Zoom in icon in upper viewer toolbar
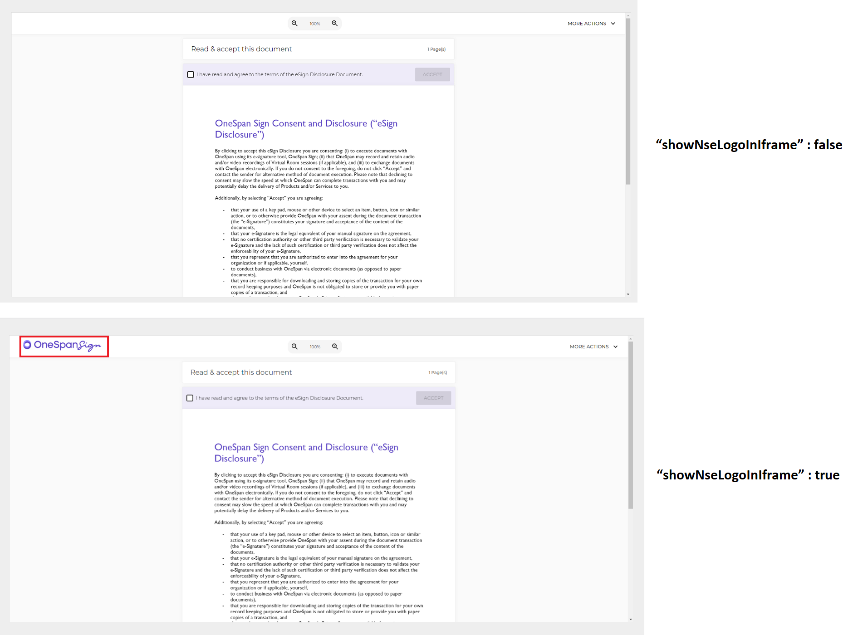Image resolution: width=853 pixels, height=635 pixels. (x=335, y=23)
